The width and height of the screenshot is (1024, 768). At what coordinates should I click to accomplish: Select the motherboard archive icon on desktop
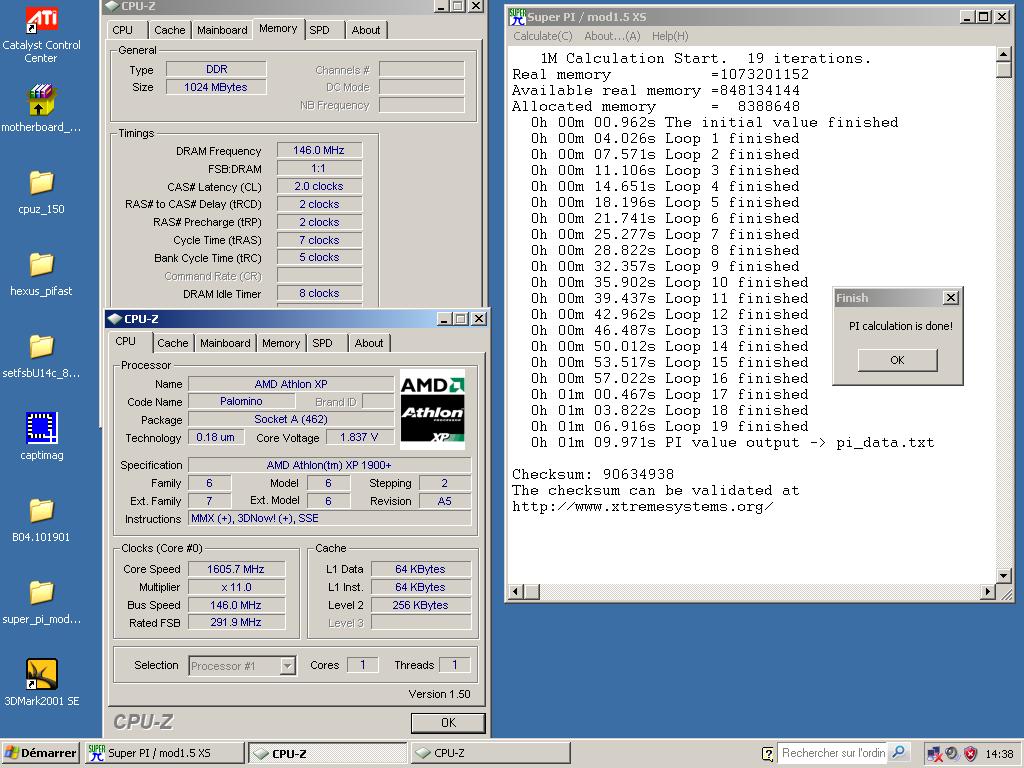40,100
